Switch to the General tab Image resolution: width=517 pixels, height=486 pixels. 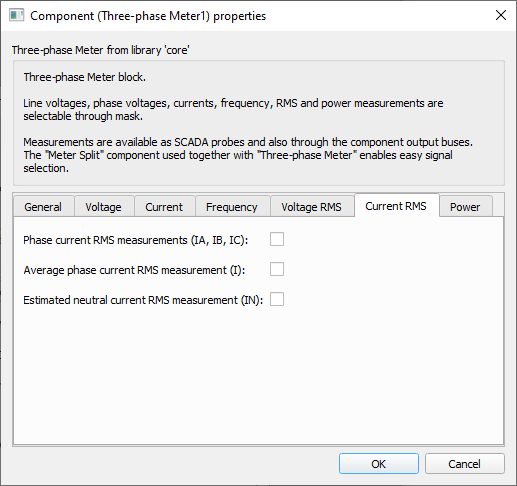click(x=43, y=207)
